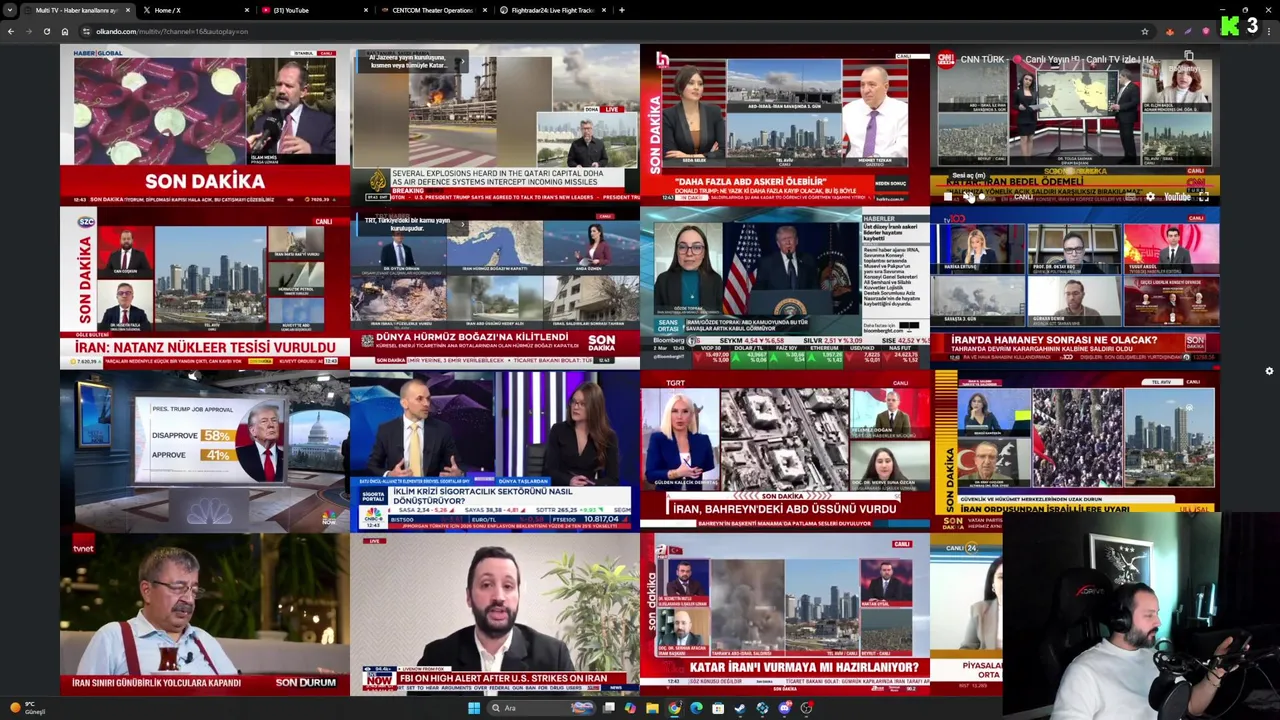1280x720 pixels.
Task: Select the Katar İran'ı vurmaya stream tile
Action: point(785,615)
